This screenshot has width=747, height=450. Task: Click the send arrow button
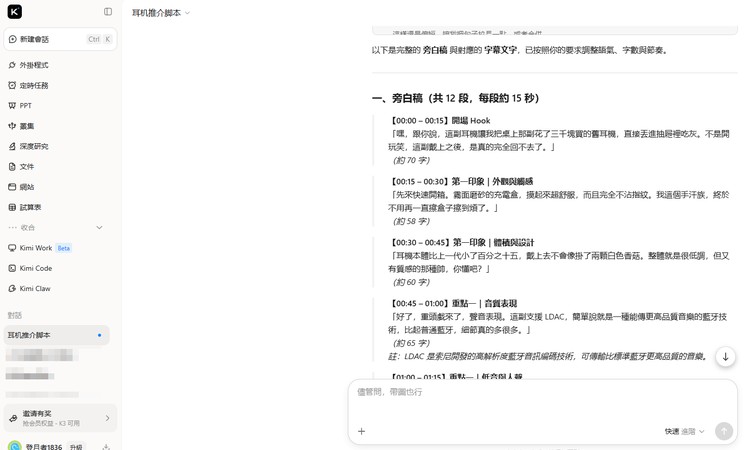coord(724,431)
